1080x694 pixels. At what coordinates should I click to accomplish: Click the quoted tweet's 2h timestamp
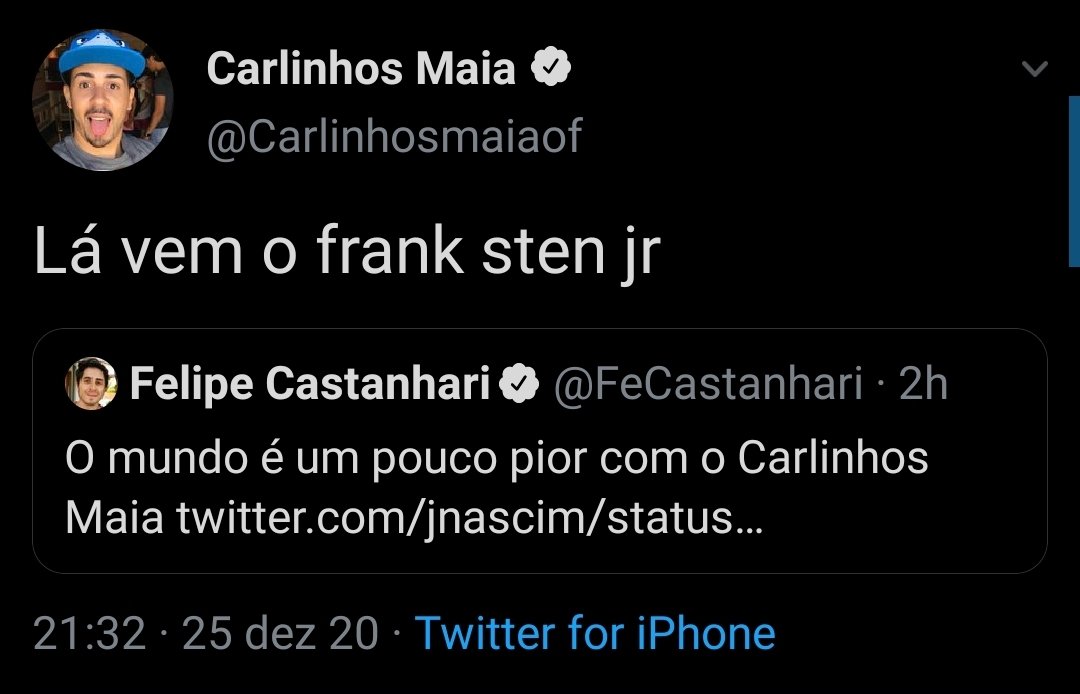coord(922,384)
